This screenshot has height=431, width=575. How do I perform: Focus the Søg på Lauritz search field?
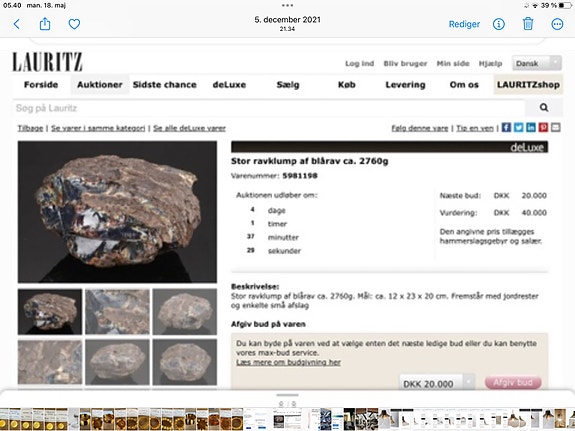pyautogui.click(x=269, y=108)
